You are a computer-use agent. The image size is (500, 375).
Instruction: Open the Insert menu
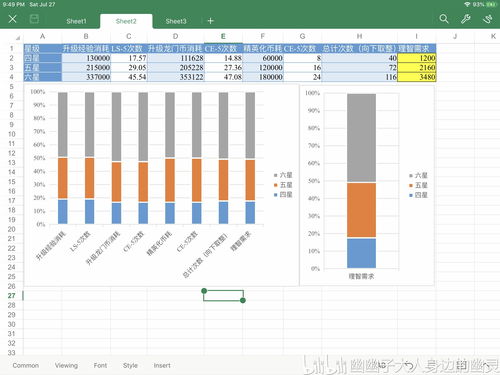(x=162, y=365)
